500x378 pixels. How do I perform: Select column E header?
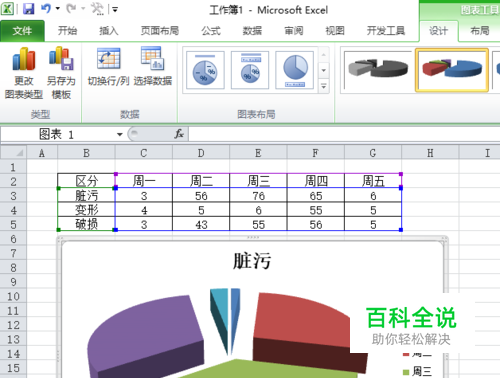coord(258,153)
